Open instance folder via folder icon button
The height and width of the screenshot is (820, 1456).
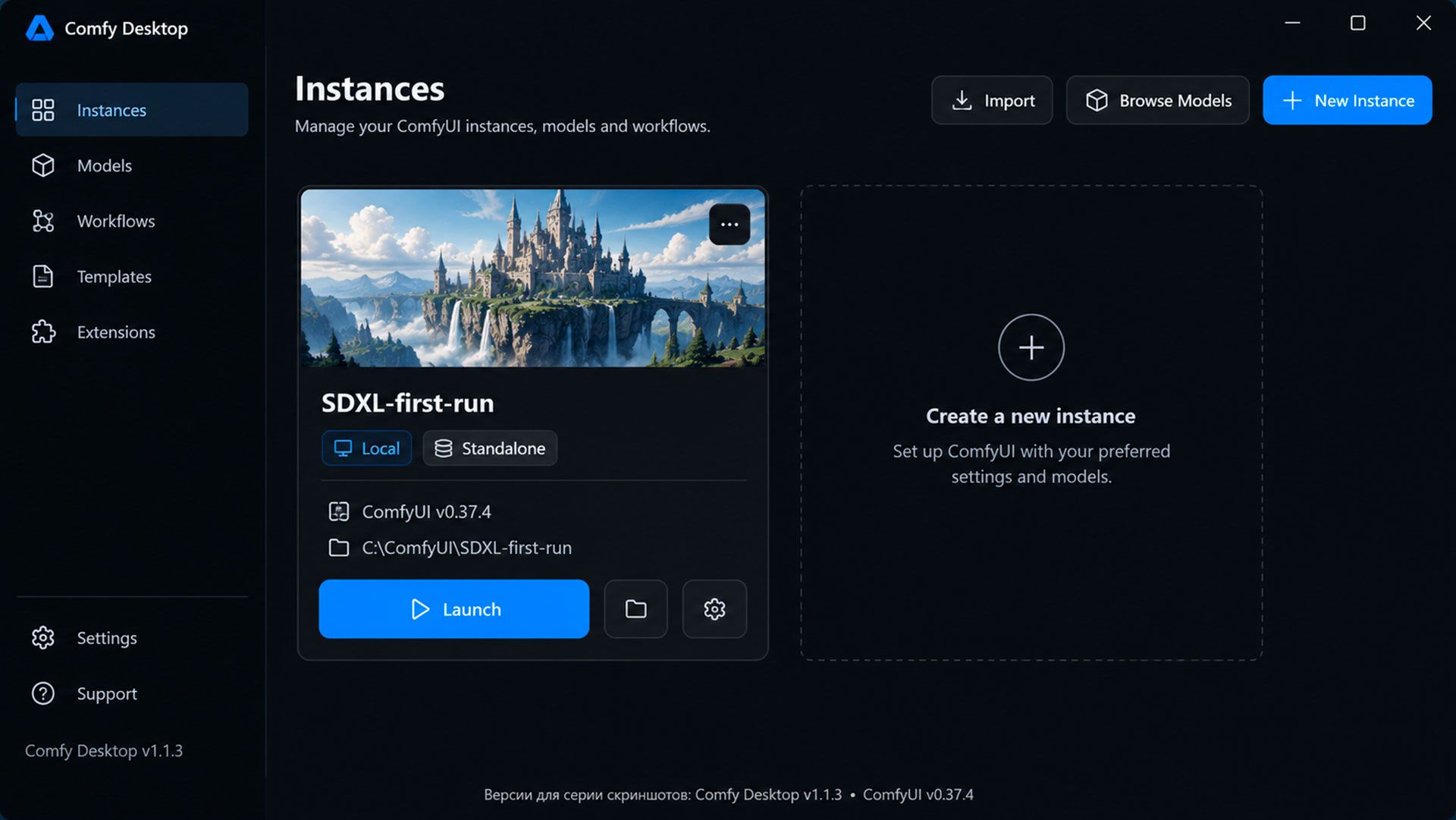635,609
